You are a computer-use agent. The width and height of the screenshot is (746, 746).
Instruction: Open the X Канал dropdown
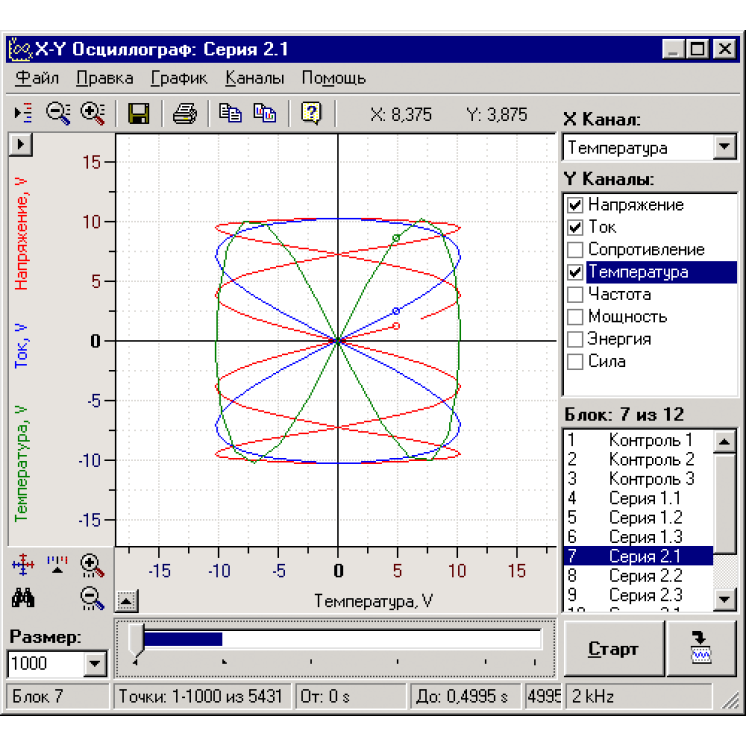723,148
